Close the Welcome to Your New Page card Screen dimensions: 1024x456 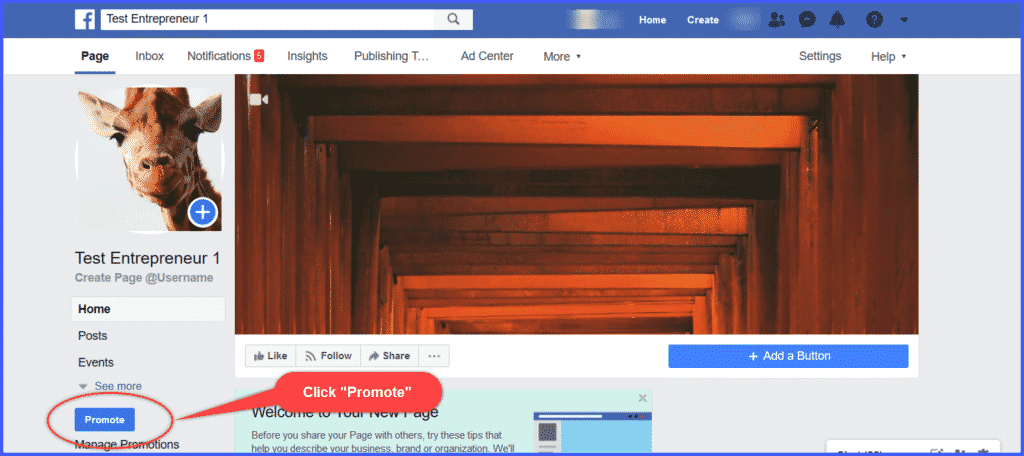tap(642, 398)
